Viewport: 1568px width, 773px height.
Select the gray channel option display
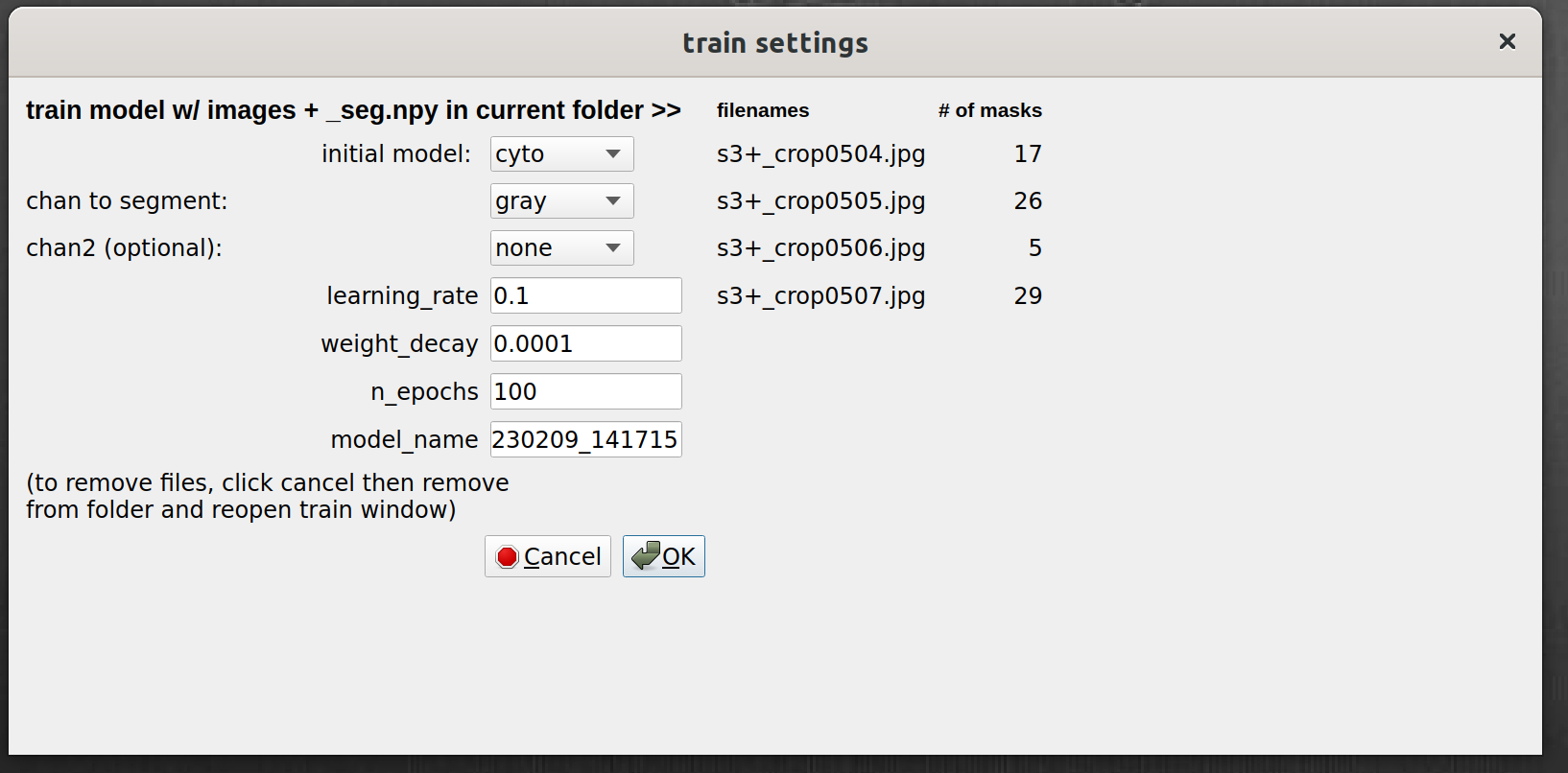click(523, 200)
